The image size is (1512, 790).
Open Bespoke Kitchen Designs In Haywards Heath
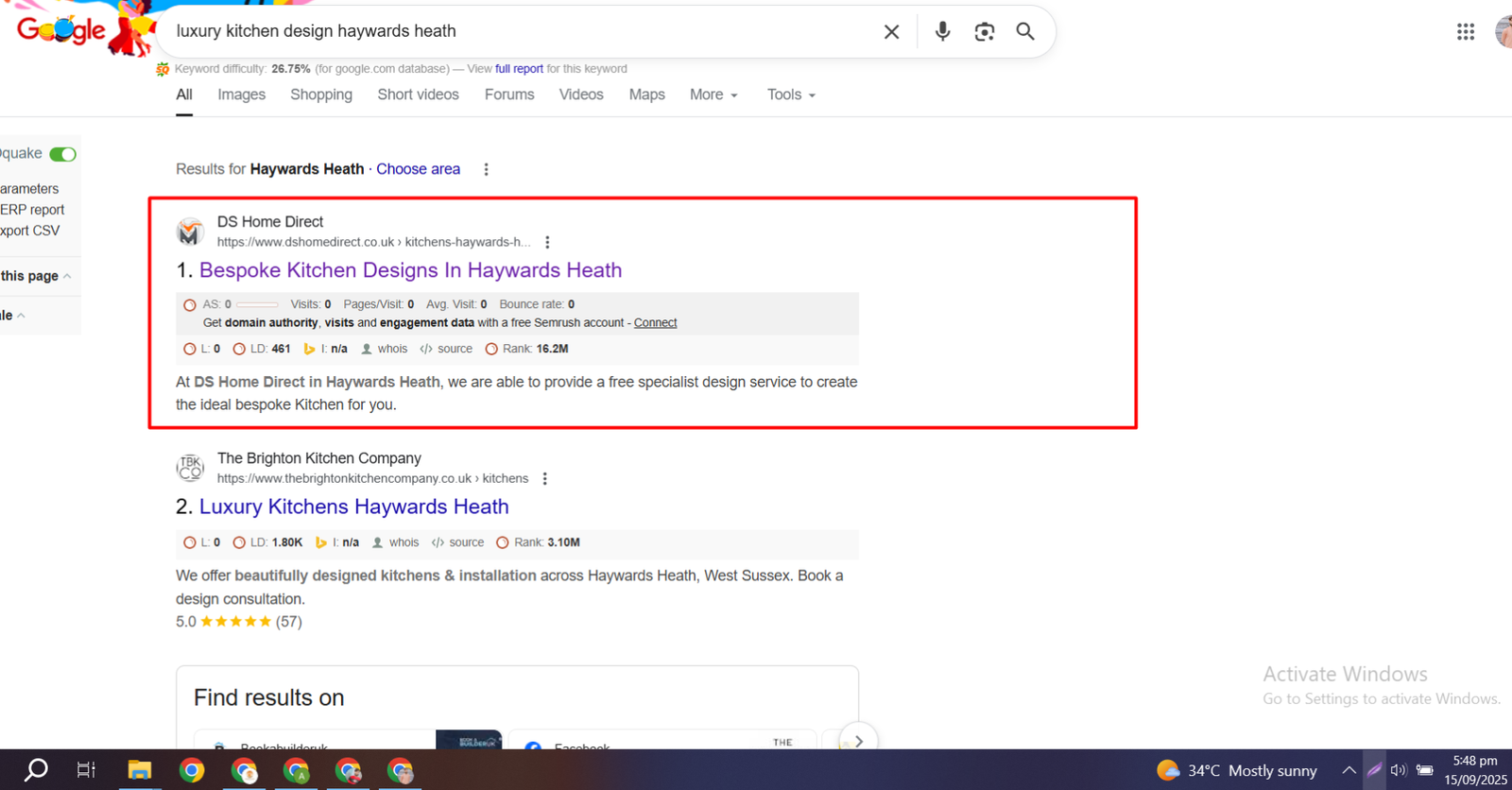[x=410, y=270]
